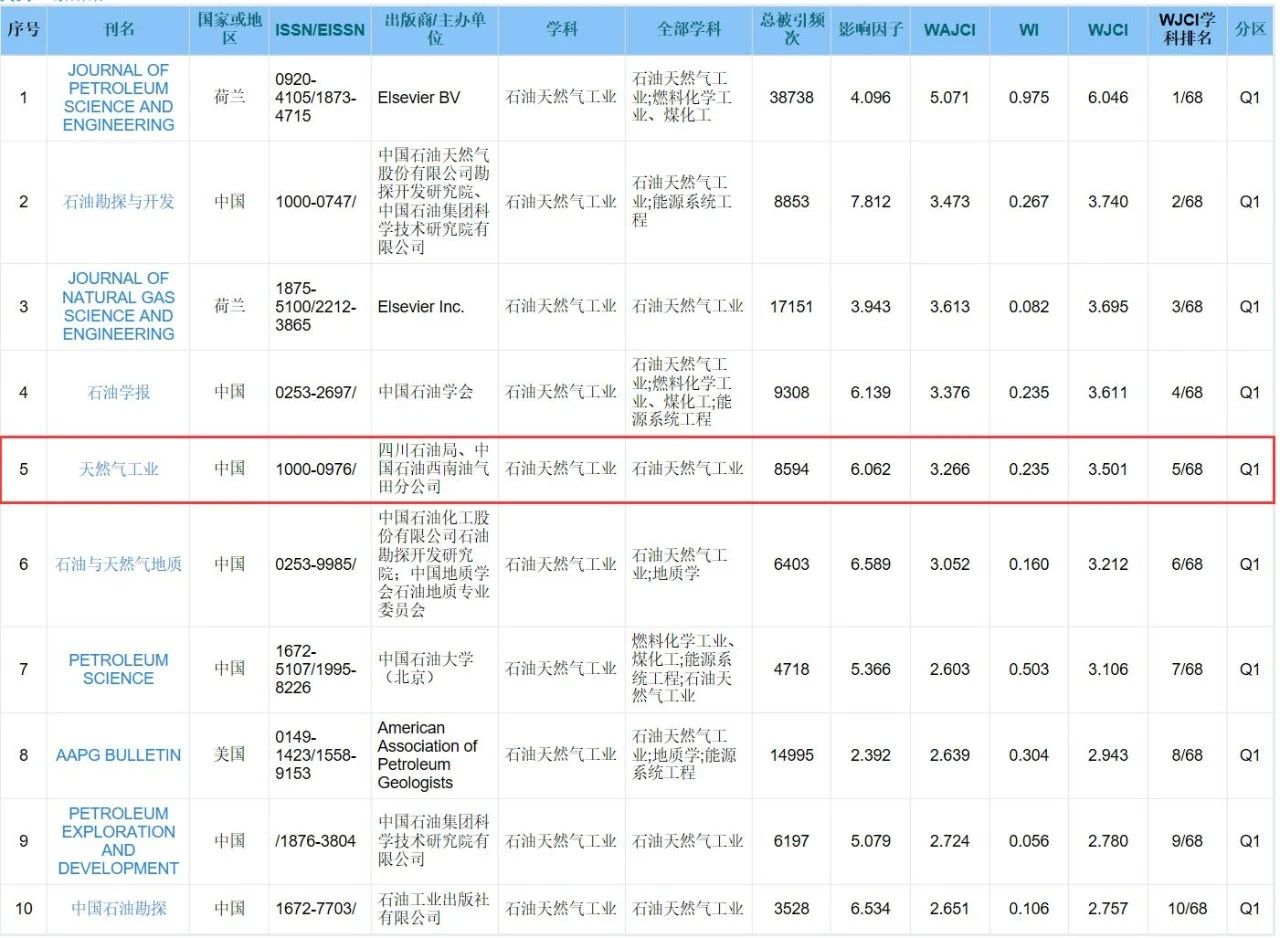Click the WAJCI column header
Viewport: 1280px width, 938px height.
(950, 30)
